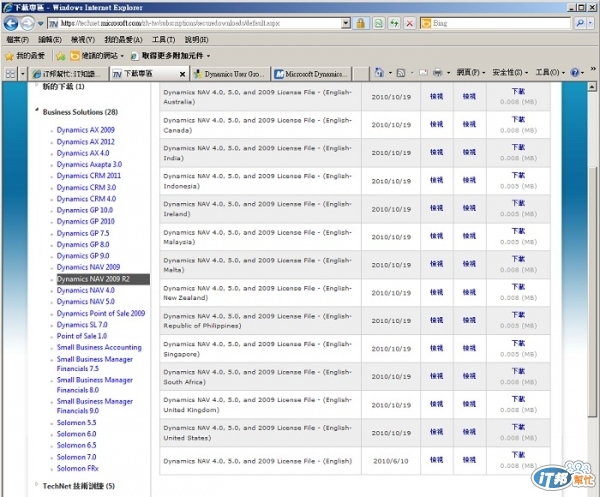Viewport: 600px width, 497px height.
Task: Open the 安全性(S) safety dropdown
Action: point(510,72)
